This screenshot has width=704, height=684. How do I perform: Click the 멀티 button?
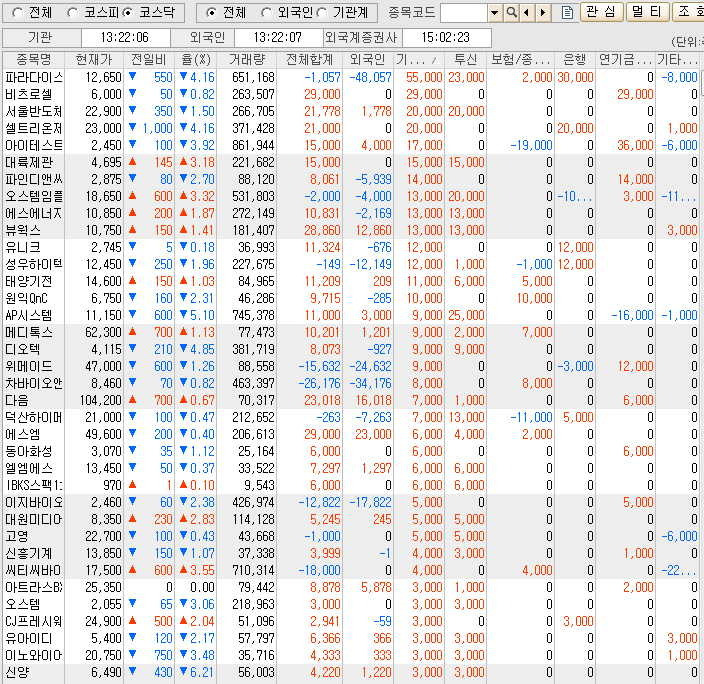point(647,12)
